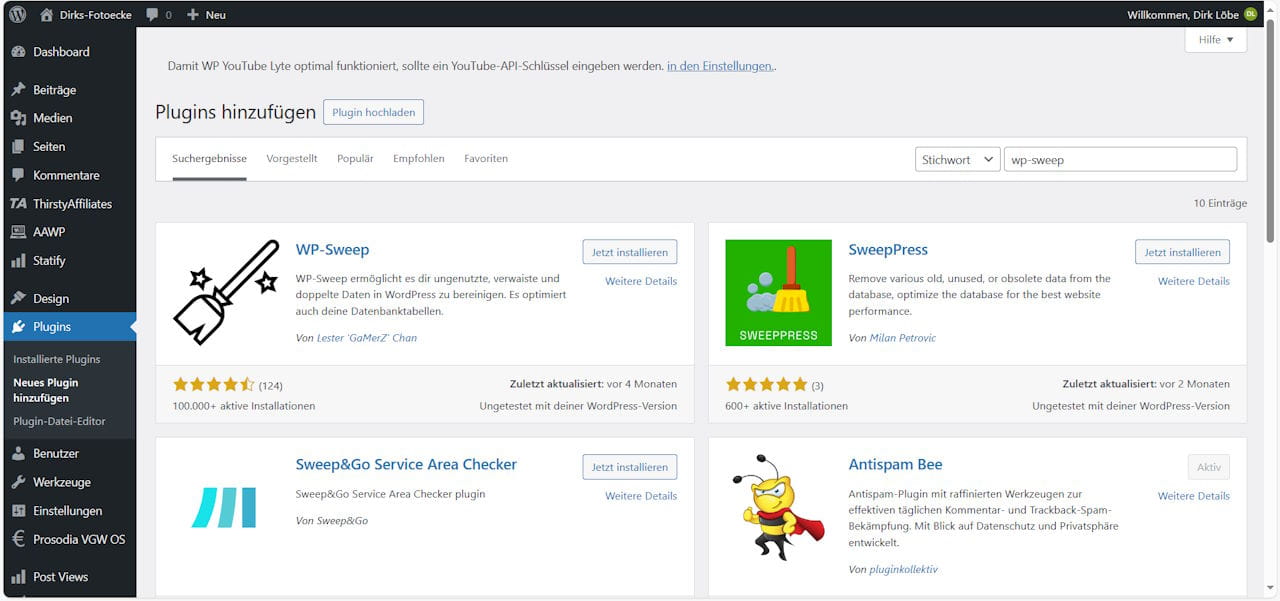This screenshot has height=601, width=1280.
Task: Switch to Empfohlen tab
Action: [x=419, y=159]
